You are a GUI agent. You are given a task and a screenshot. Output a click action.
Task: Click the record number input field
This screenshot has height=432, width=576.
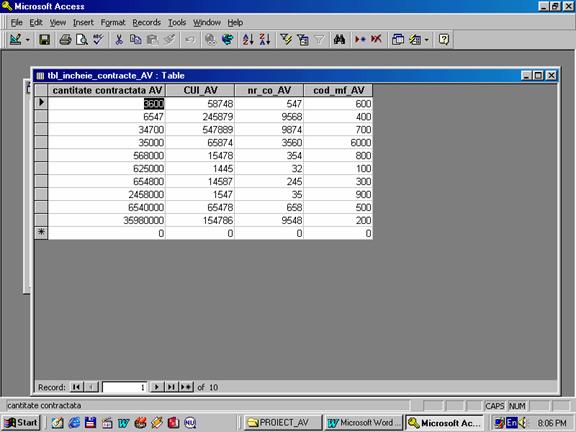point(124,387)
